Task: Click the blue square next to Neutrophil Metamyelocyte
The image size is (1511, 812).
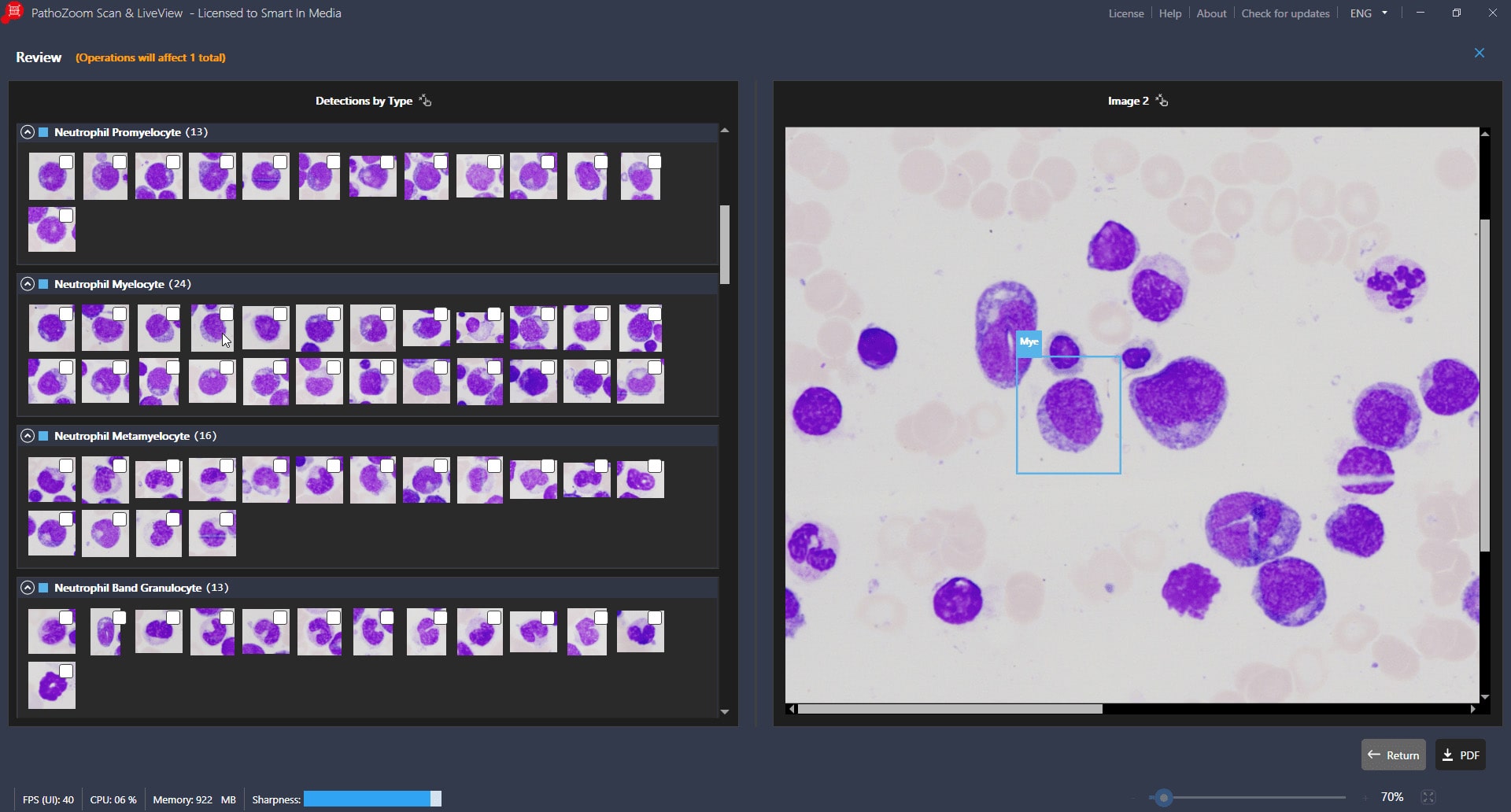Action: (44, 436)
